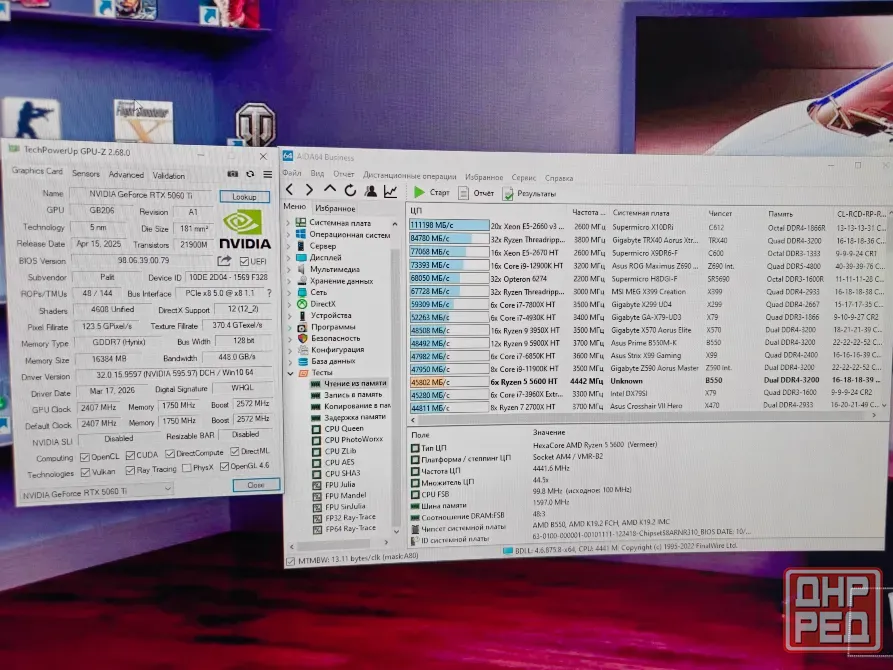893x670 pixels.
Task: Toggle the UEFI checkbox in GPU-Z
Action: [244, 262]
